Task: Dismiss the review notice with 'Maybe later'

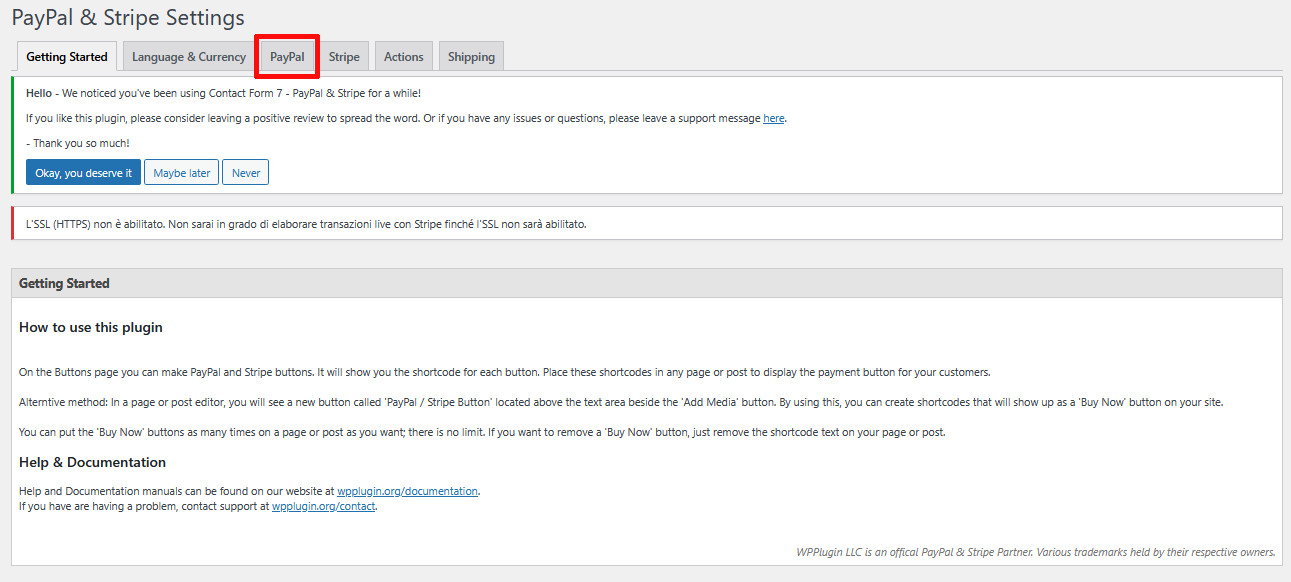Action: tap(181, 172)
